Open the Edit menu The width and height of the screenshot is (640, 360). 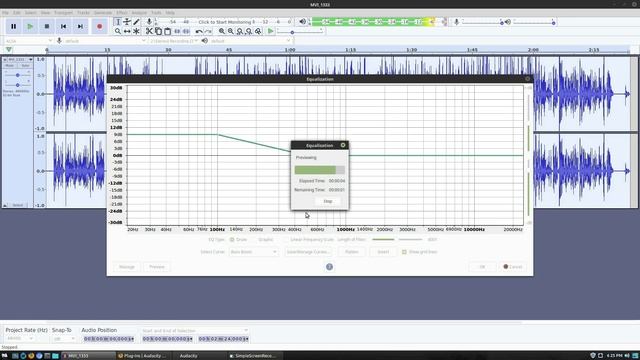tap(17, 13)
